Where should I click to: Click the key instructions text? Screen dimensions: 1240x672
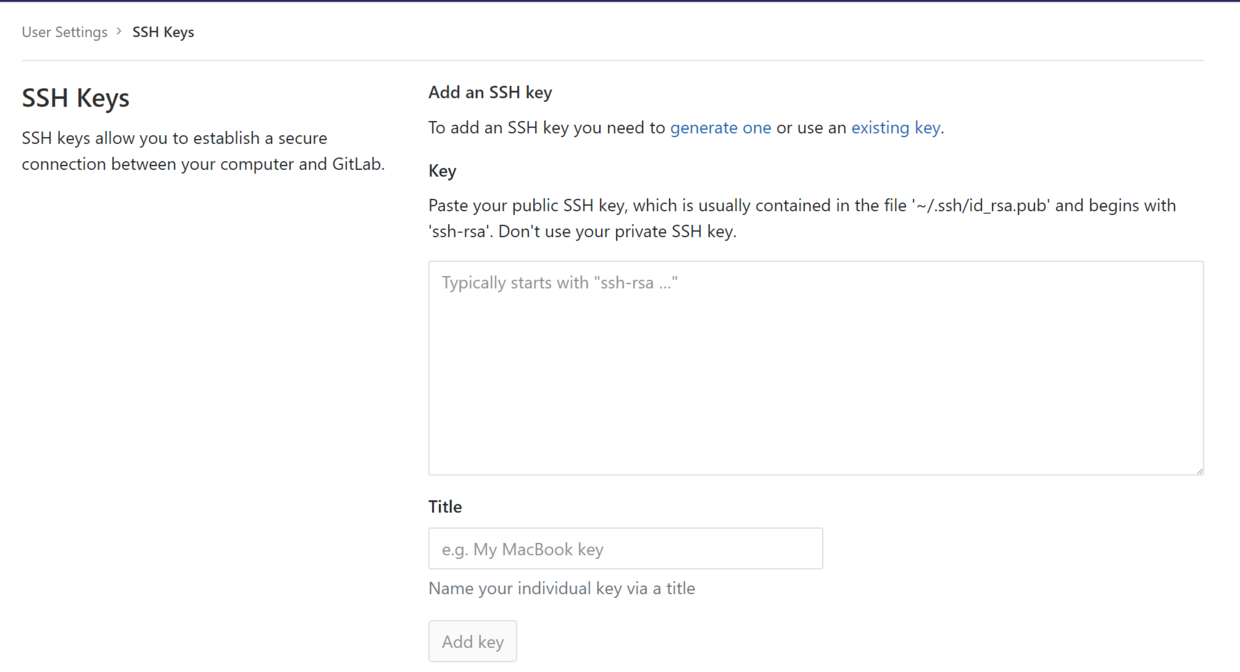tap(800, 217)
